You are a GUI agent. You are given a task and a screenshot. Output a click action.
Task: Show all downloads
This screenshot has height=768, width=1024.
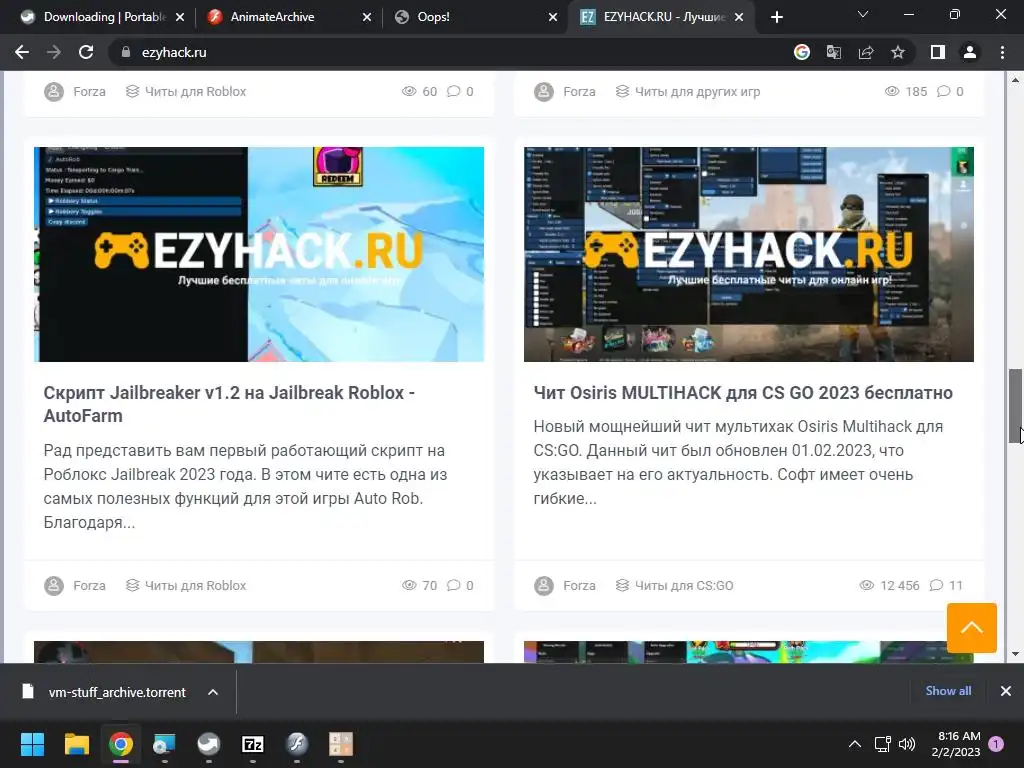(x=948, y=691)
